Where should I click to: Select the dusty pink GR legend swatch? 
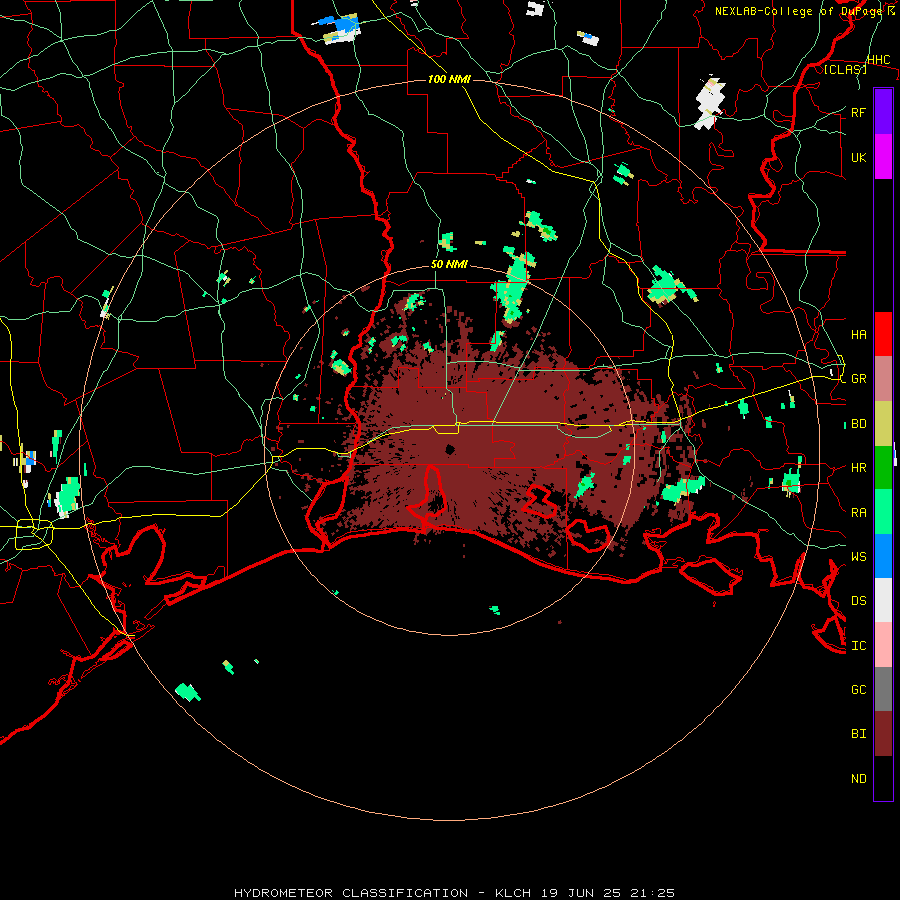(x=883, y=379)
